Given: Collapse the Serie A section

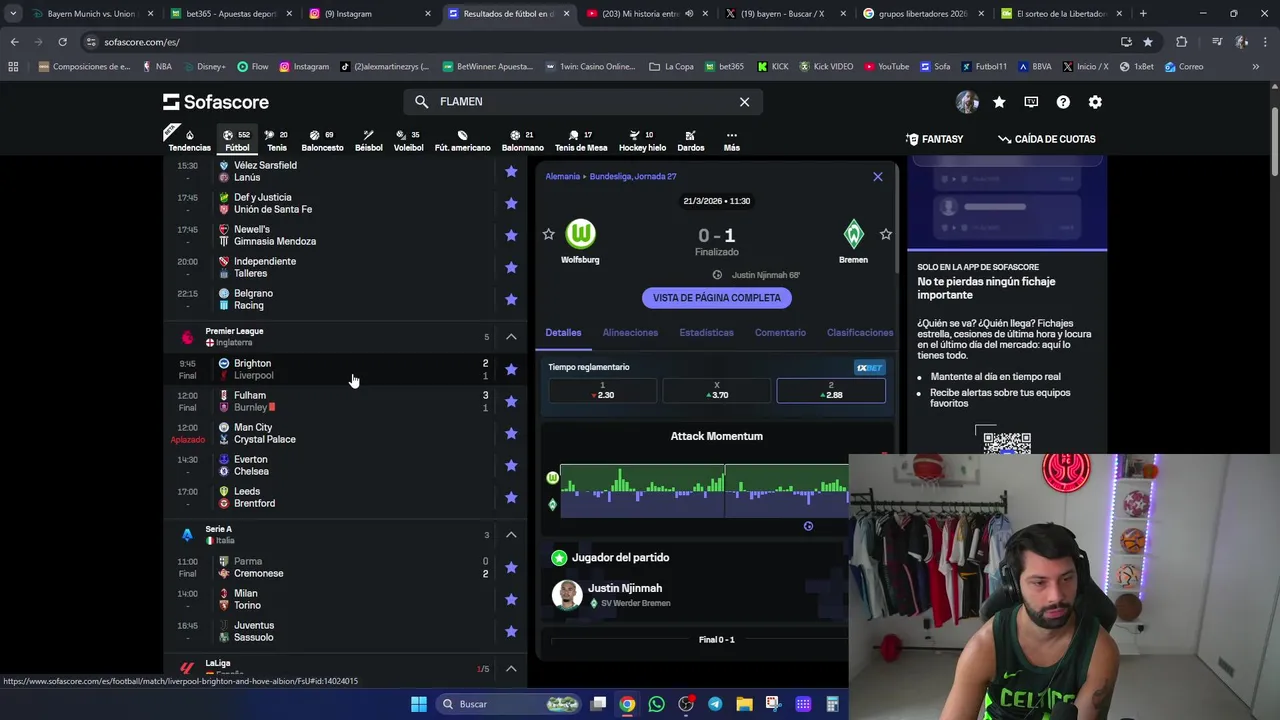Looking at the screenshot, I should click(511, 535).
